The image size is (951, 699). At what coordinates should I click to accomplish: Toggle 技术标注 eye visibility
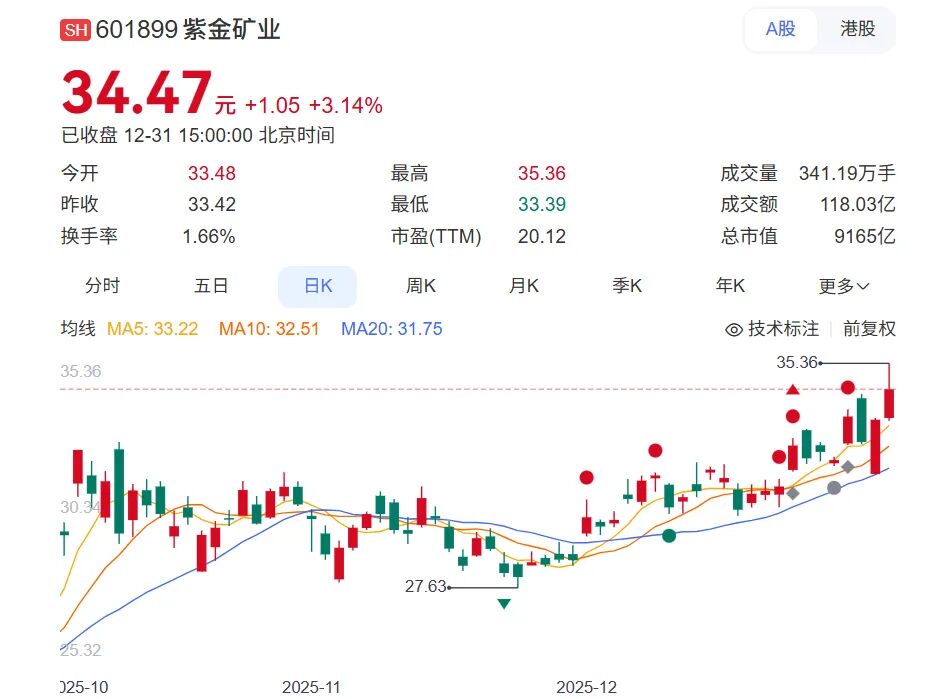[x=734, y=329]
